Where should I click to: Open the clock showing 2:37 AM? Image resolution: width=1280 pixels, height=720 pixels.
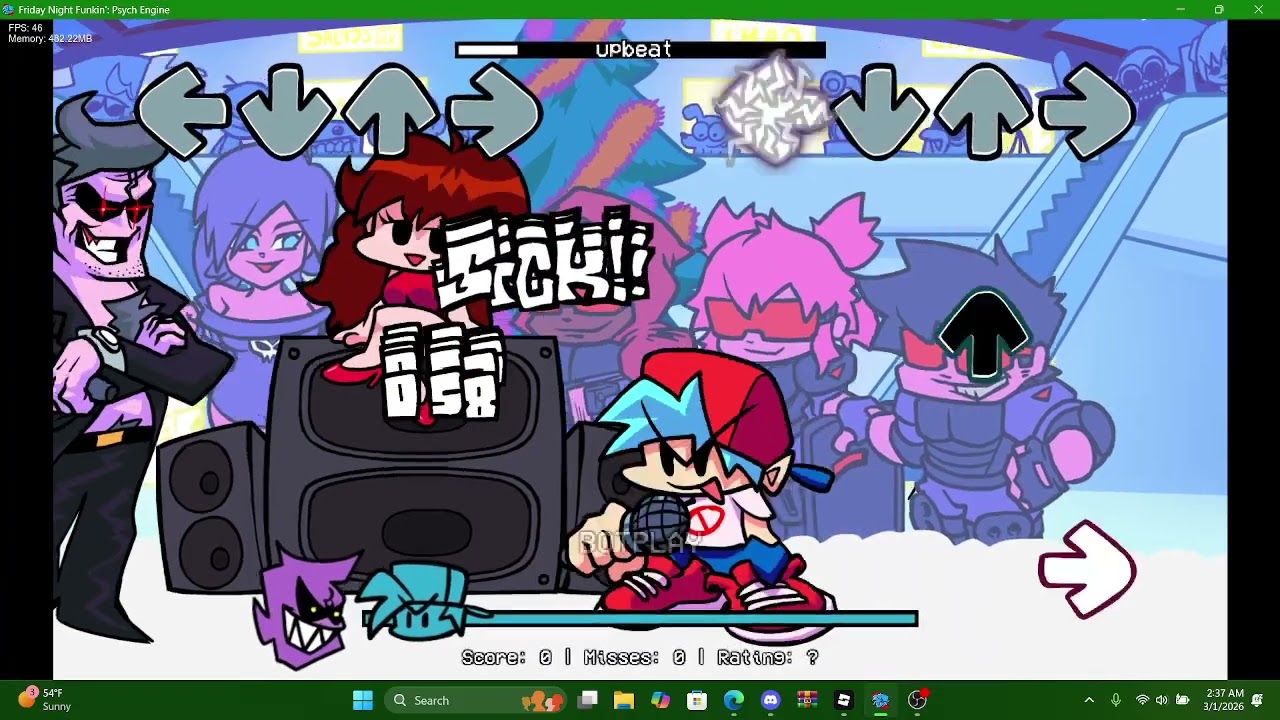(1224, 700)
